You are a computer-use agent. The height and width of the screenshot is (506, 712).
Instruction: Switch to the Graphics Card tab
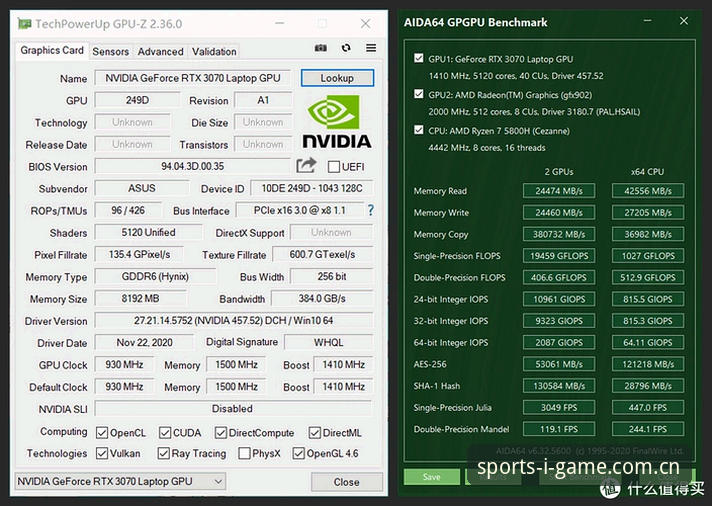(52, 50)
